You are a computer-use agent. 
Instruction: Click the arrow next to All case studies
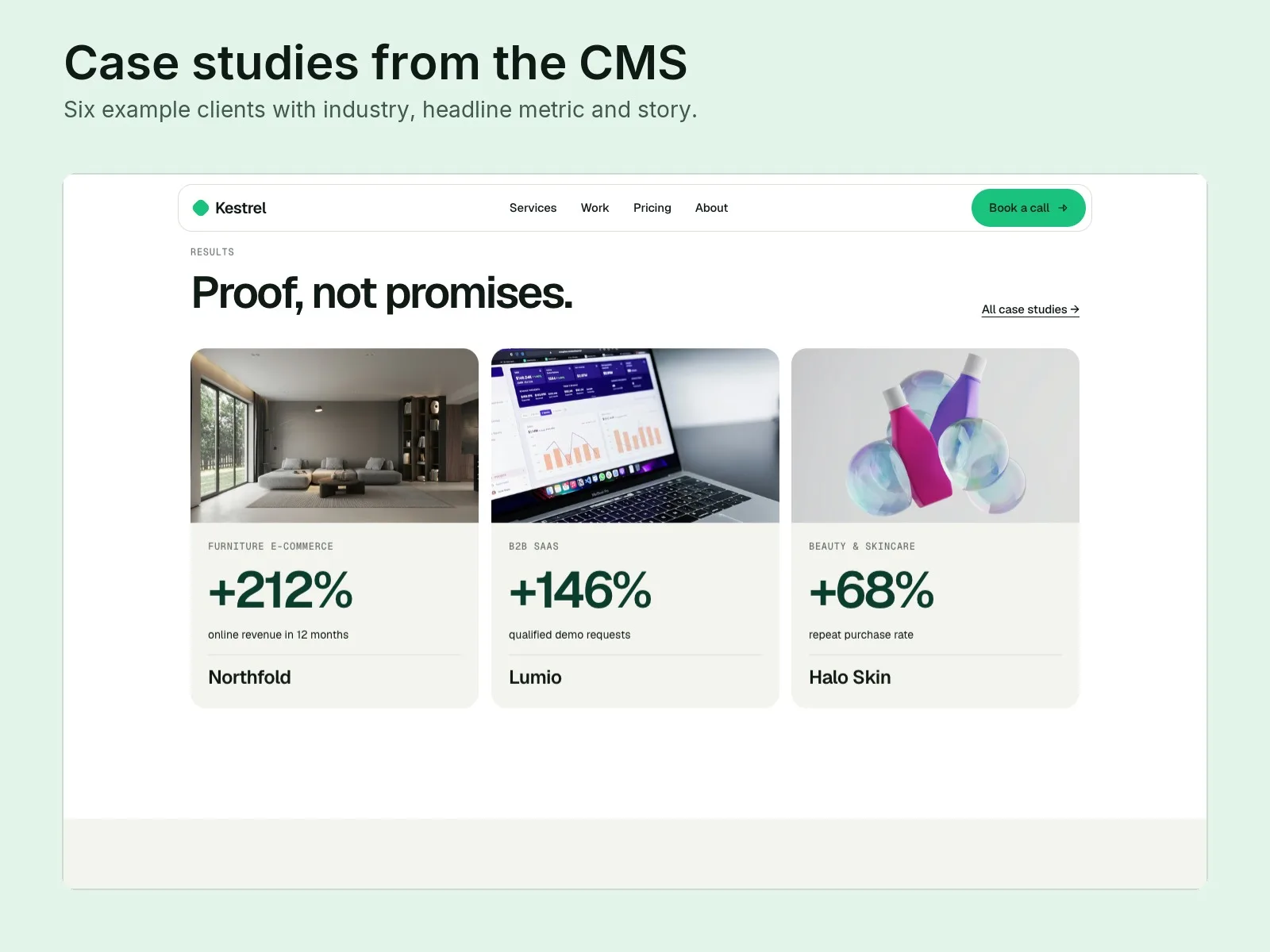(1075, 309)
